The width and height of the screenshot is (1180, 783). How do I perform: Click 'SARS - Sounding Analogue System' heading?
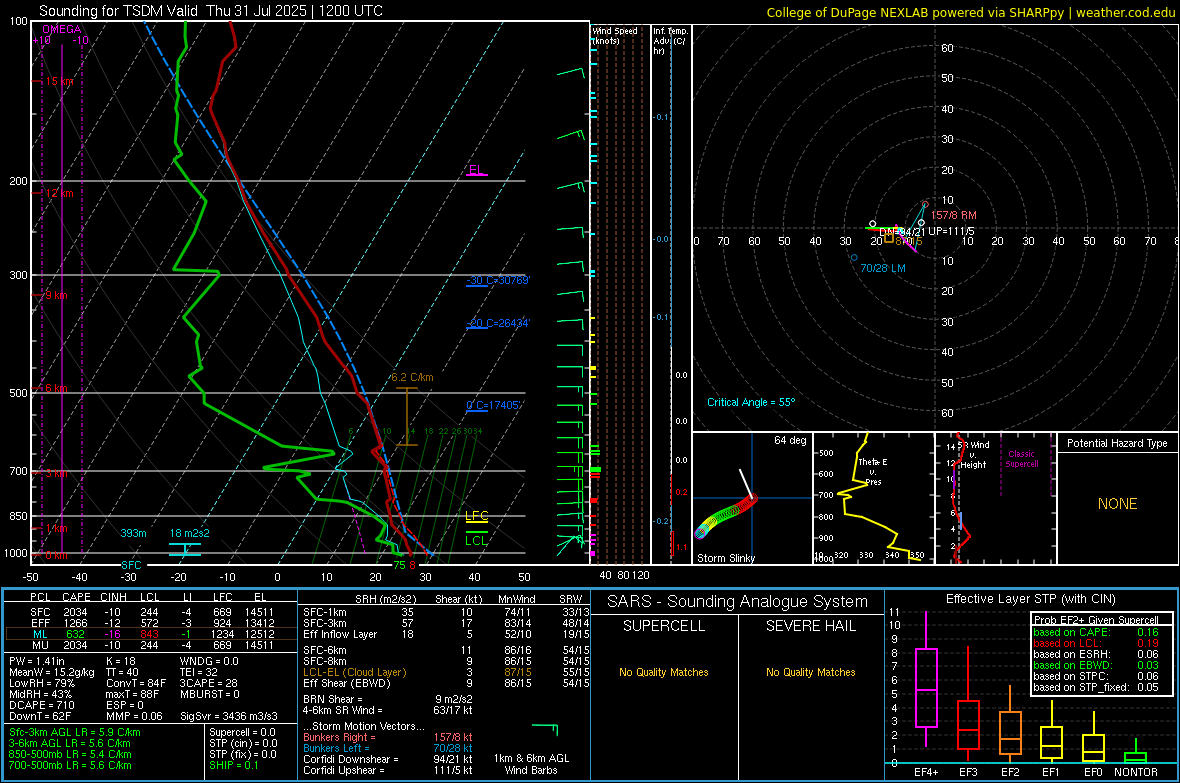point(738,602)
